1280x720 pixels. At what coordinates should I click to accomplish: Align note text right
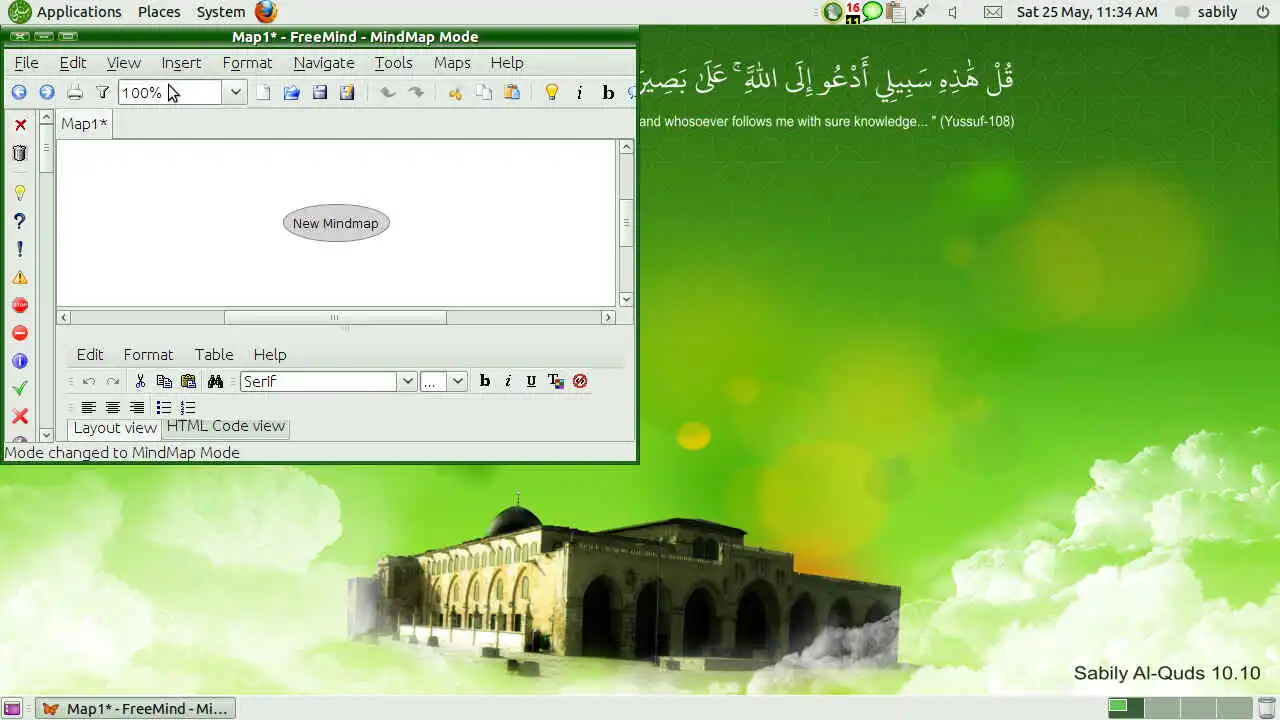tap(137, 407)
